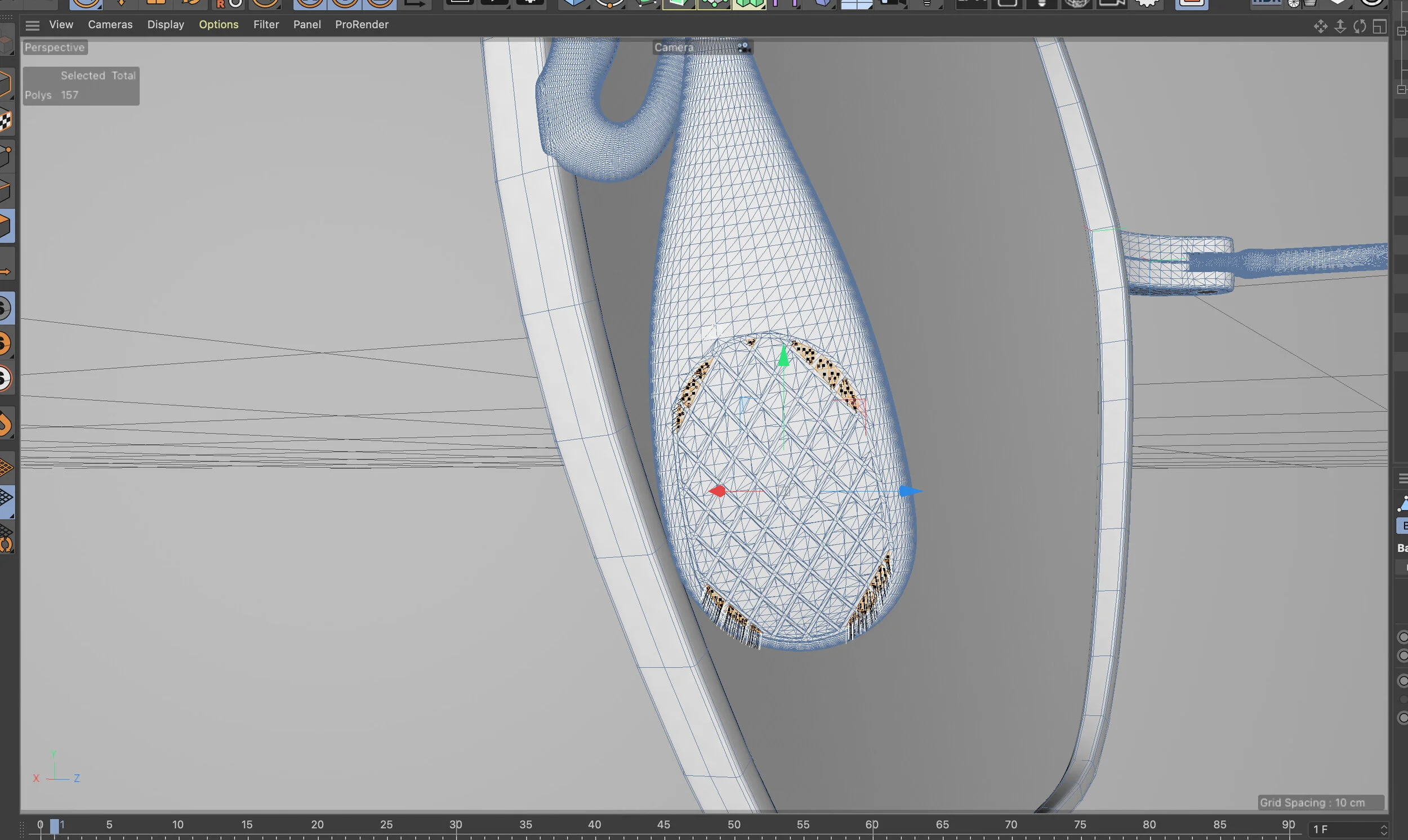
Task: Switch to Points mode in left toolbar
Action: (x=8, y=157)
